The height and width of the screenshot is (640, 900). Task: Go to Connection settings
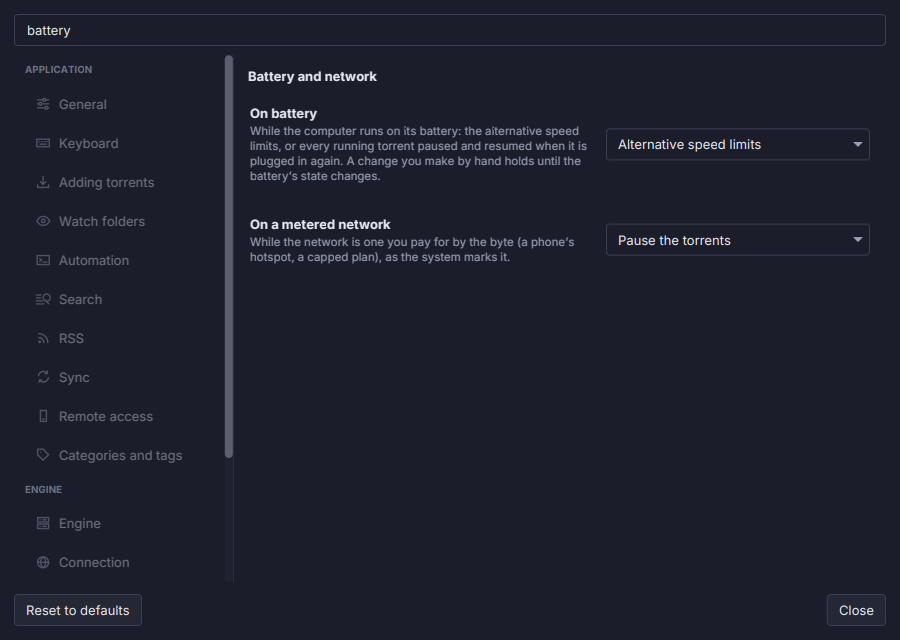(x=121, y=562)
